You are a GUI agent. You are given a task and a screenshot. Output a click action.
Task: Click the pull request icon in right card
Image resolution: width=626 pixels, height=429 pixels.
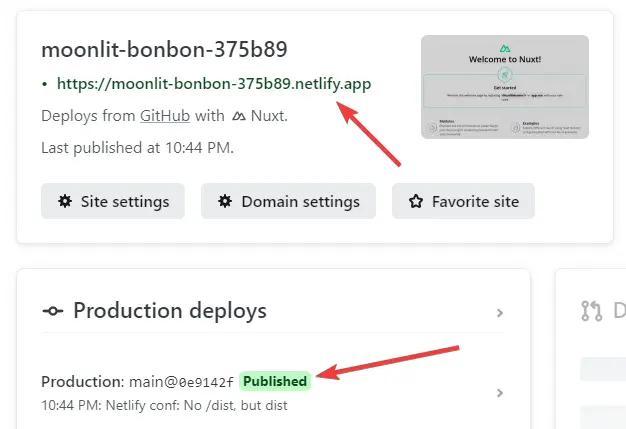pyautogui.click(x=591, y=311)
